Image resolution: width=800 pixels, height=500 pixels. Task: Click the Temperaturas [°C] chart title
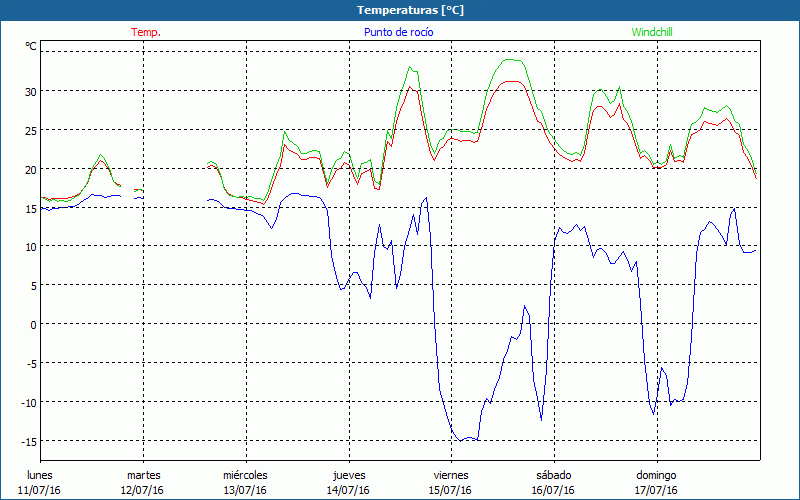[x=410, y=10]
